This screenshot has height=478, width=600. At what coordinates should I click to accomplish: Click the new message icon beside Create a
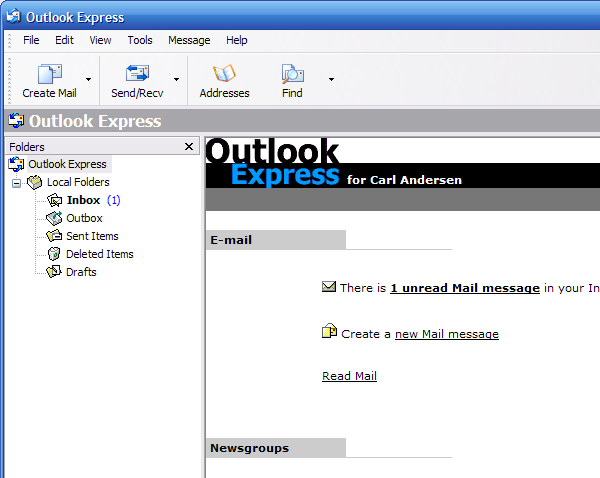329,331
